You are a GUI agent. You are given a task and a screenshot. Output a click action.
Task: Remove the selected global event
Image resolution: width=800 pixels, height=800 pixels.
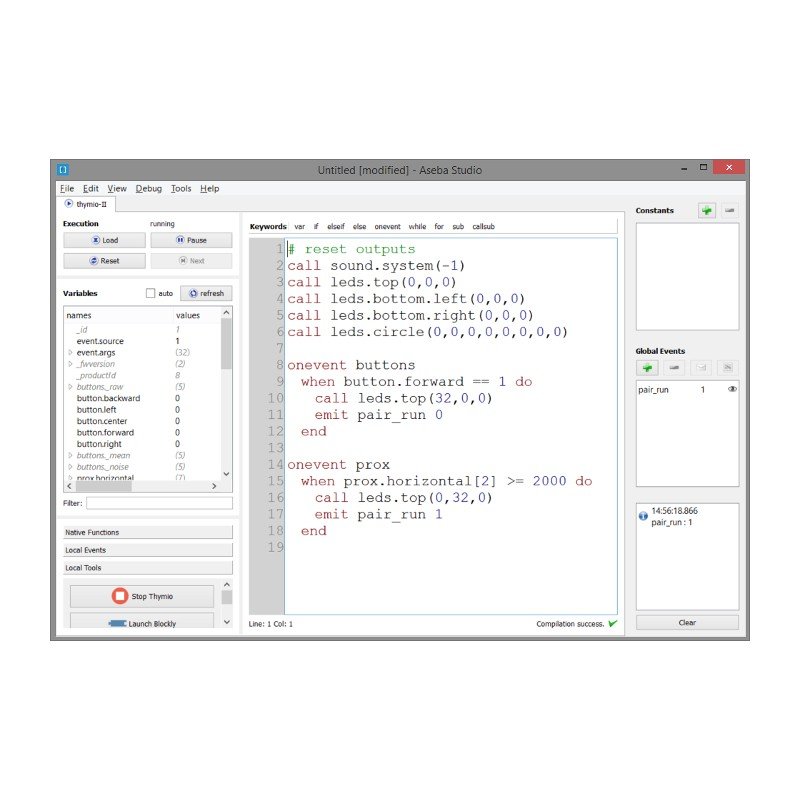tap(674, 368)
